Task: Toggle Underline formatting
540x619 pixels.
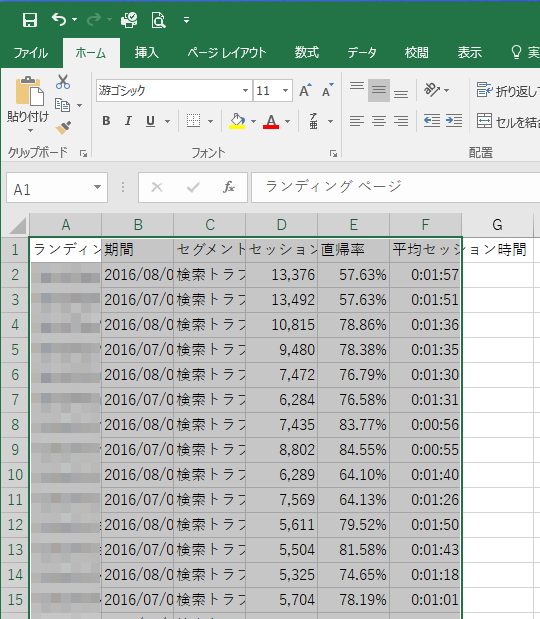Action: 150,121
